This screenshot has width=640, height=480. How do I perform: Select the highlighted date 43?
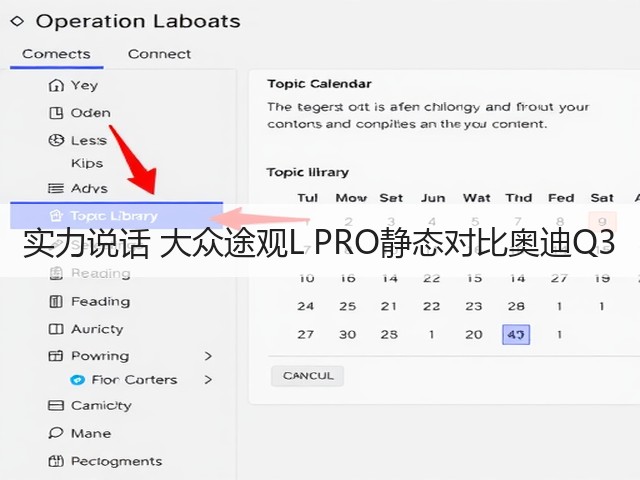(x=516, y=335)
